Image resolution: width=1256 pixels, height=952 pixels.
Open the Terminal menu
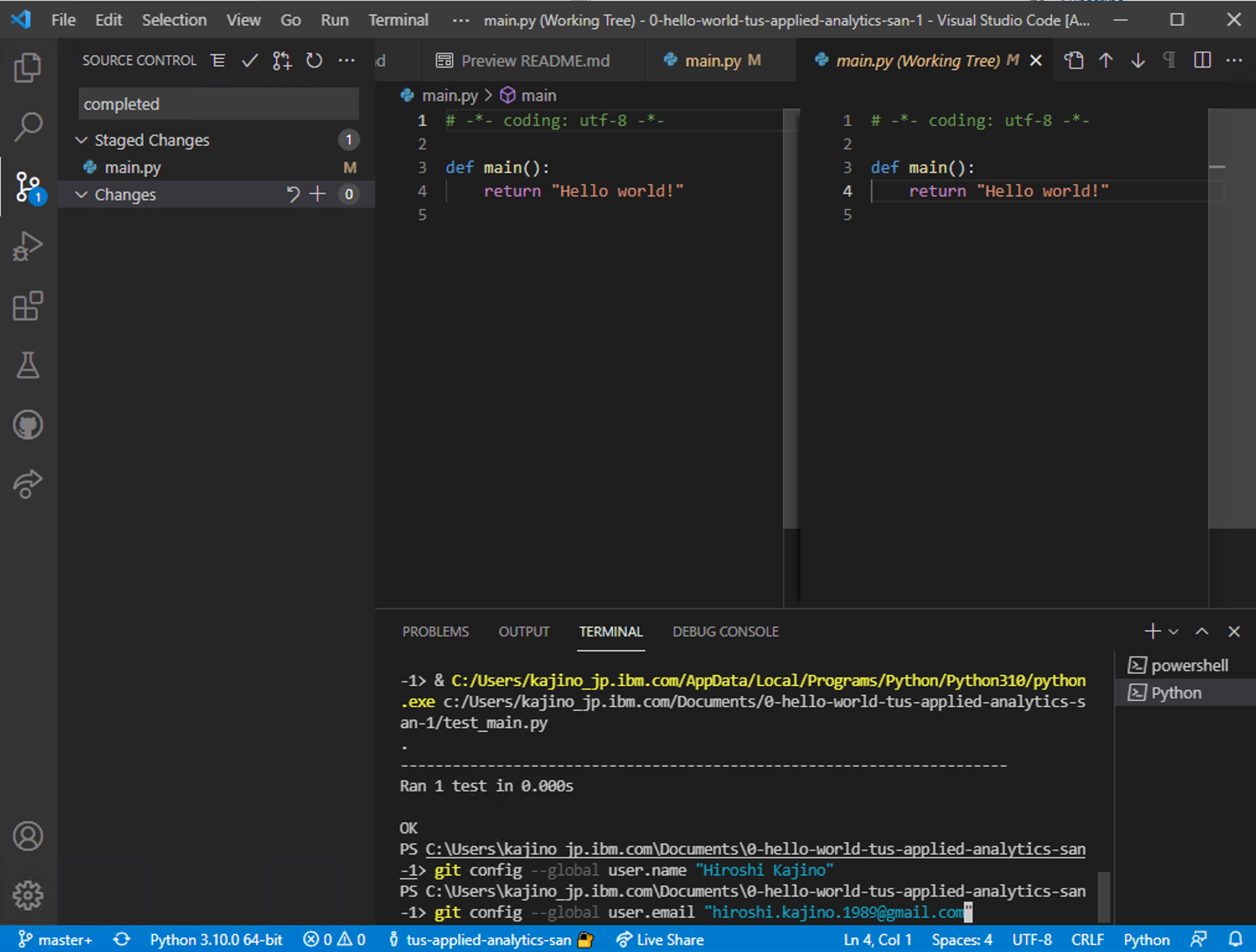pos(398,19)
